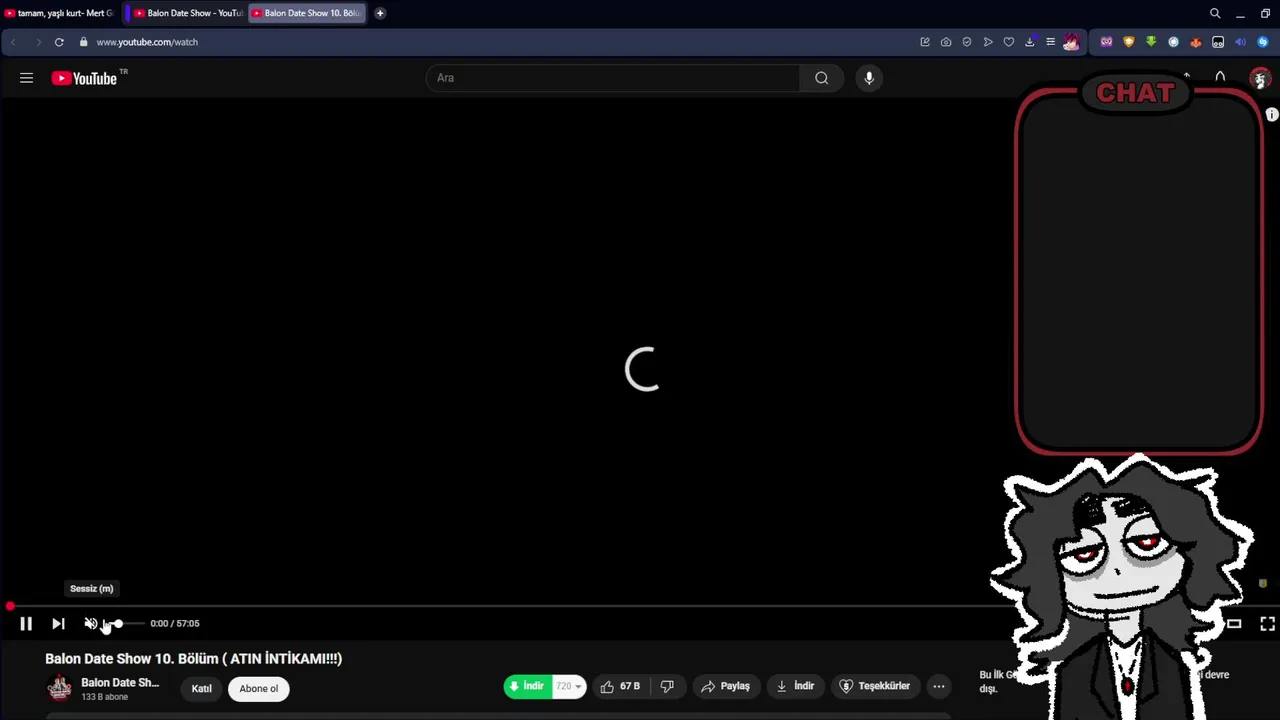Click the grey İndir download button

pyautogui.click(x=795, y=686)
